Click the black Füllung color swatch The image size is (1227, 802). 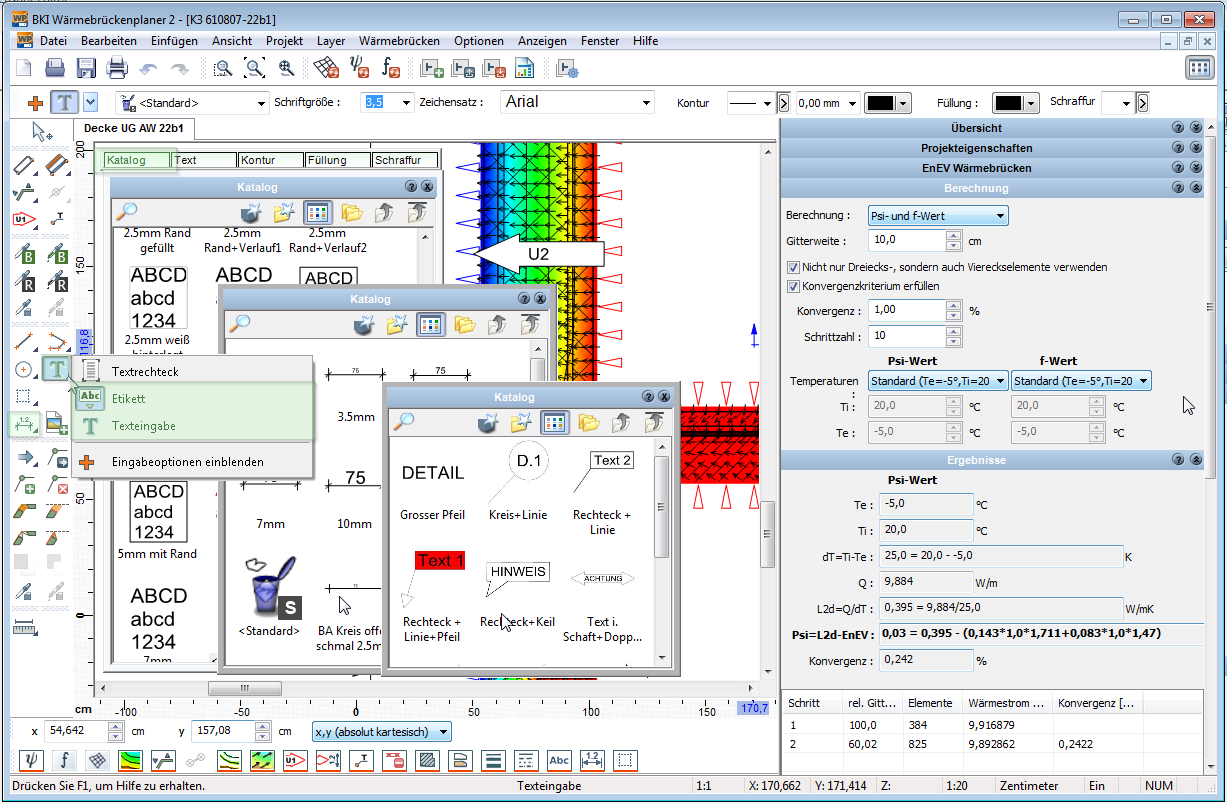coord(1008,103)
